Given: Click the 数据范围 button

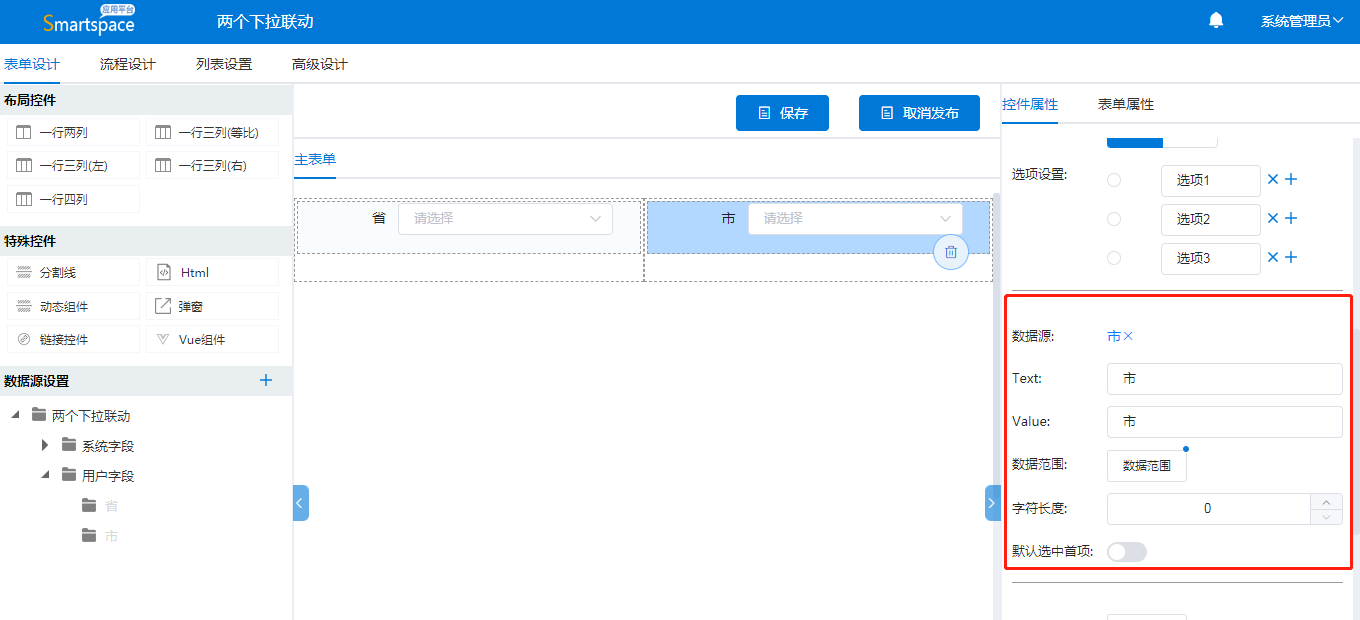Looking at the screenshot, I should 1147,466.
